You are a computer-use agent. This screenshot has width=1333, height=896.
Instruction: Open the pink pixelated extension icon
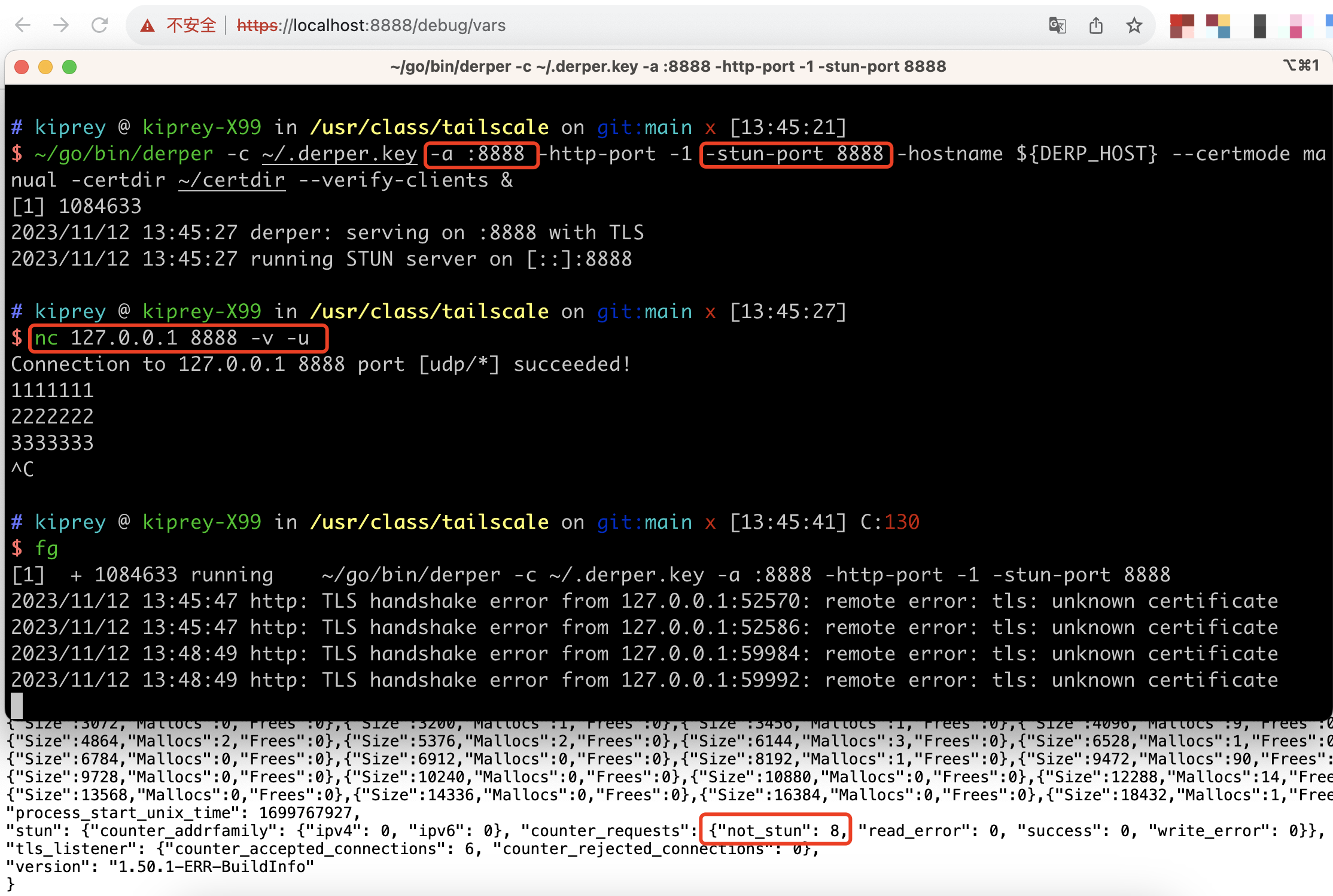coord(1296,26)
